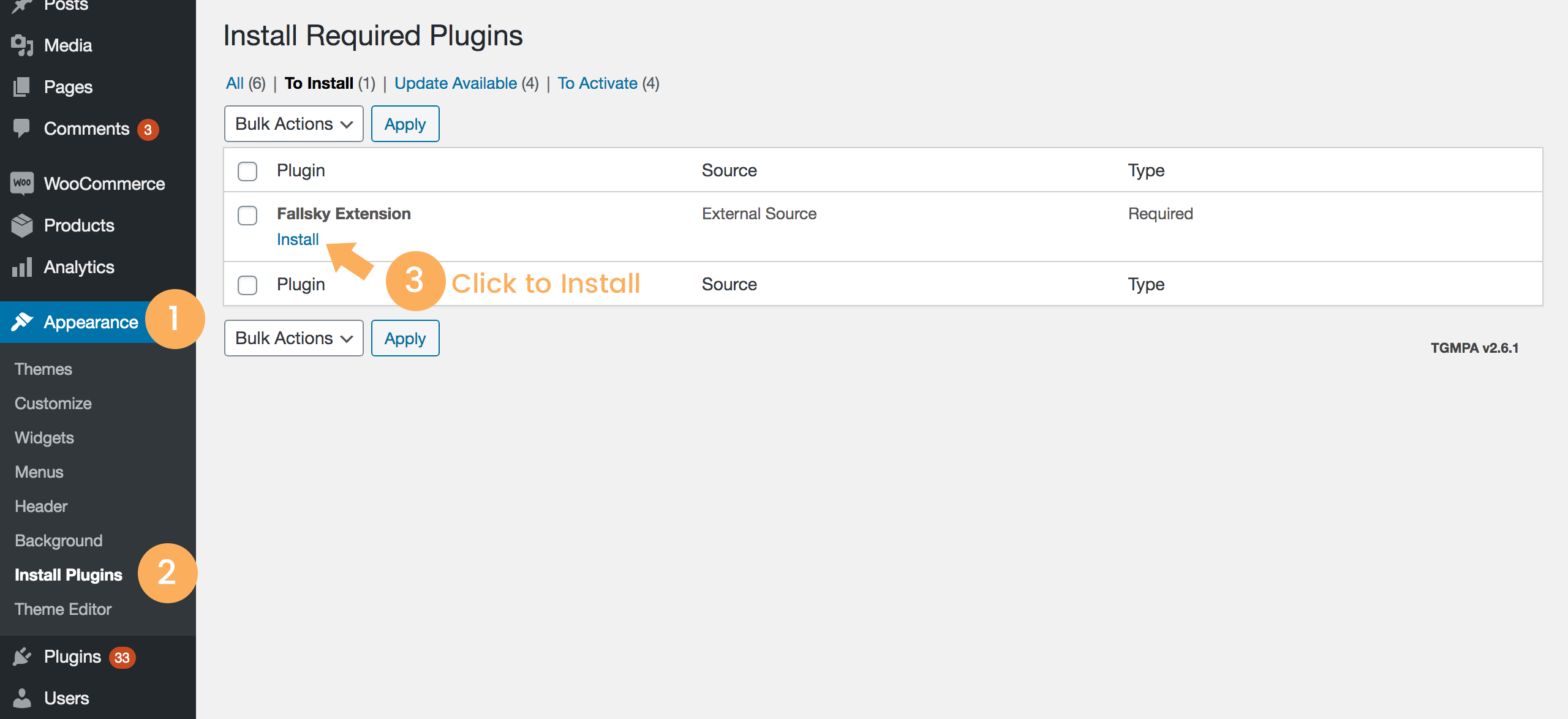Open Customize from the Appearance submenu

pyautogui.click(x=53, y=403)
